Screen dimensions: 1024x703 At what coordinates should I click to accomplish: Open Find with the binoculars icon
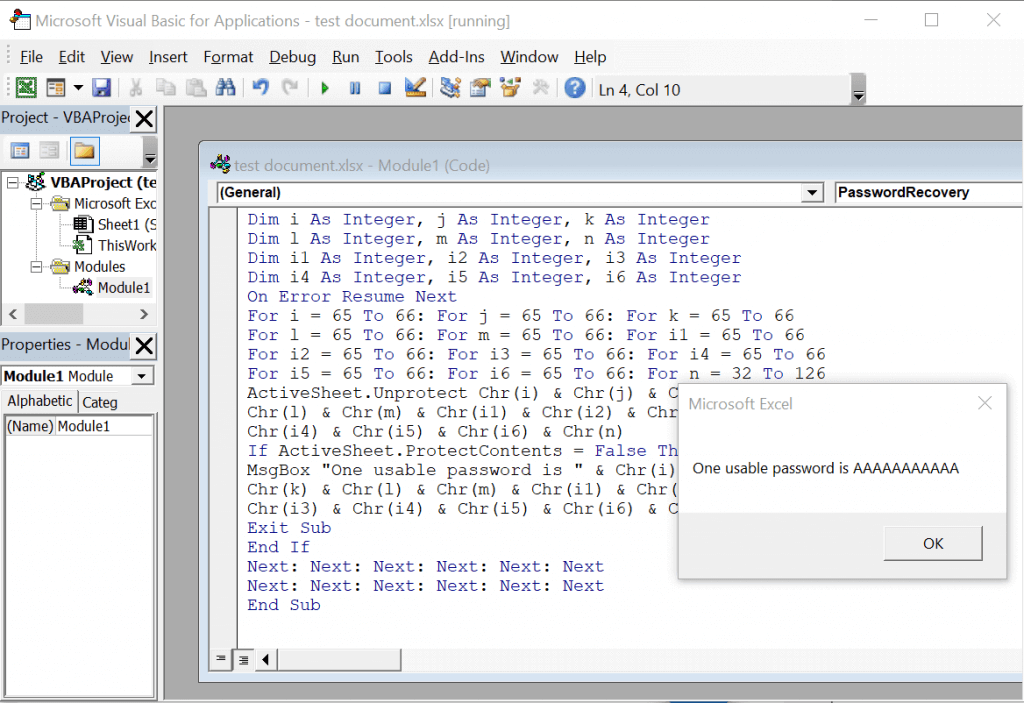[x=225, y=88]
